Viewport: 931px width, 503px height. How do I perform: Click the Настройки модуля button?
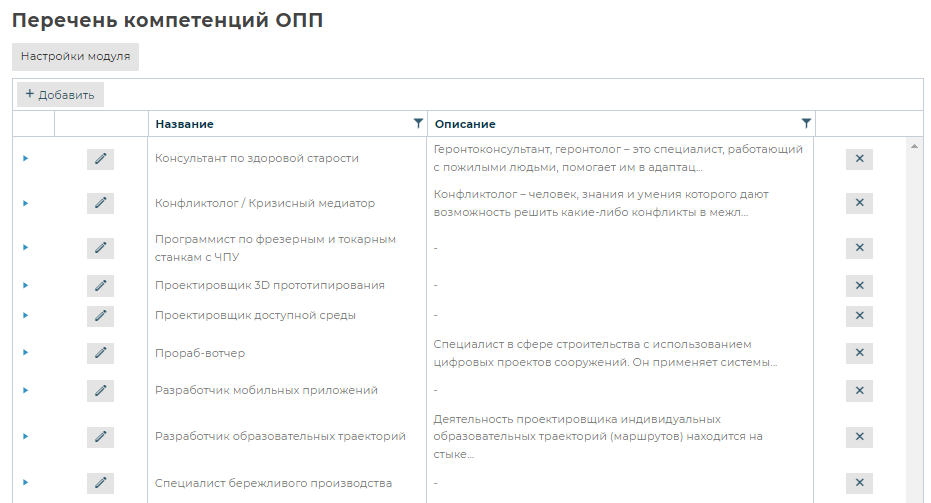pos(75,57)
